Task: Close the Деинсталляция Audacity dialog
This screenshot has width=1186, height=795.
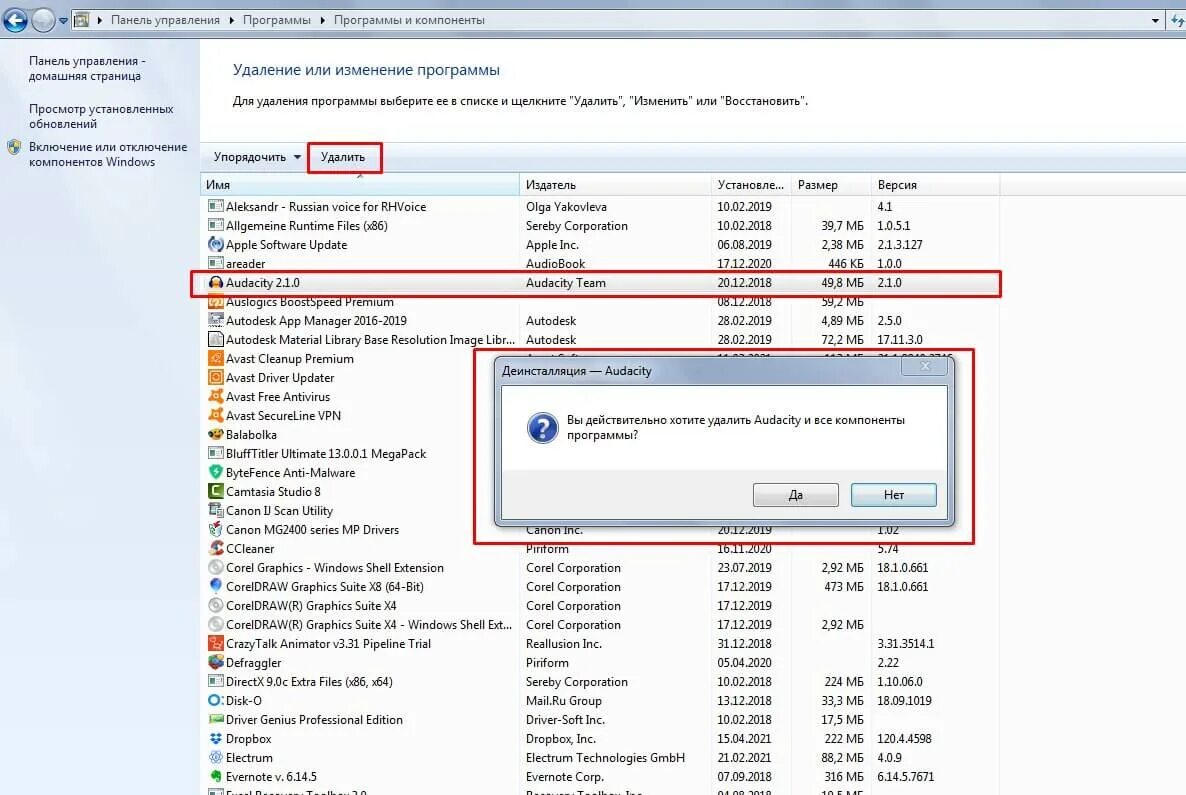Action: (x=924, y=366)
